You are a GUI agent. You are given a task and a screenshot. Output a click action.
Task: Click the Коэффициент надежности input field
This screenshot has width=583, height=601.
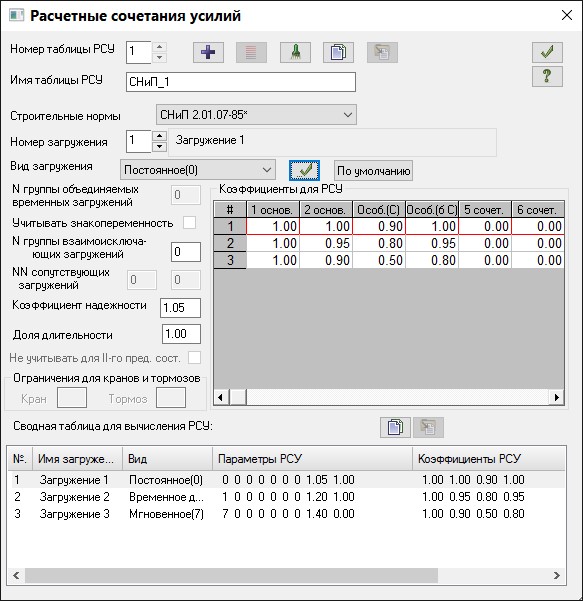coord(181,308)
